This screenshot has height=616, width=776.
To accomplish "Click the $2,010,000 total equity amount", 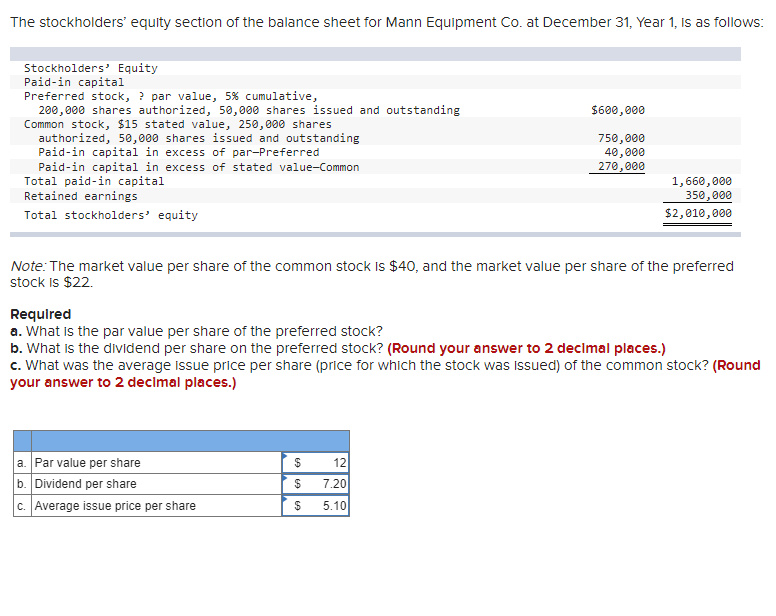I will (698, 213).
